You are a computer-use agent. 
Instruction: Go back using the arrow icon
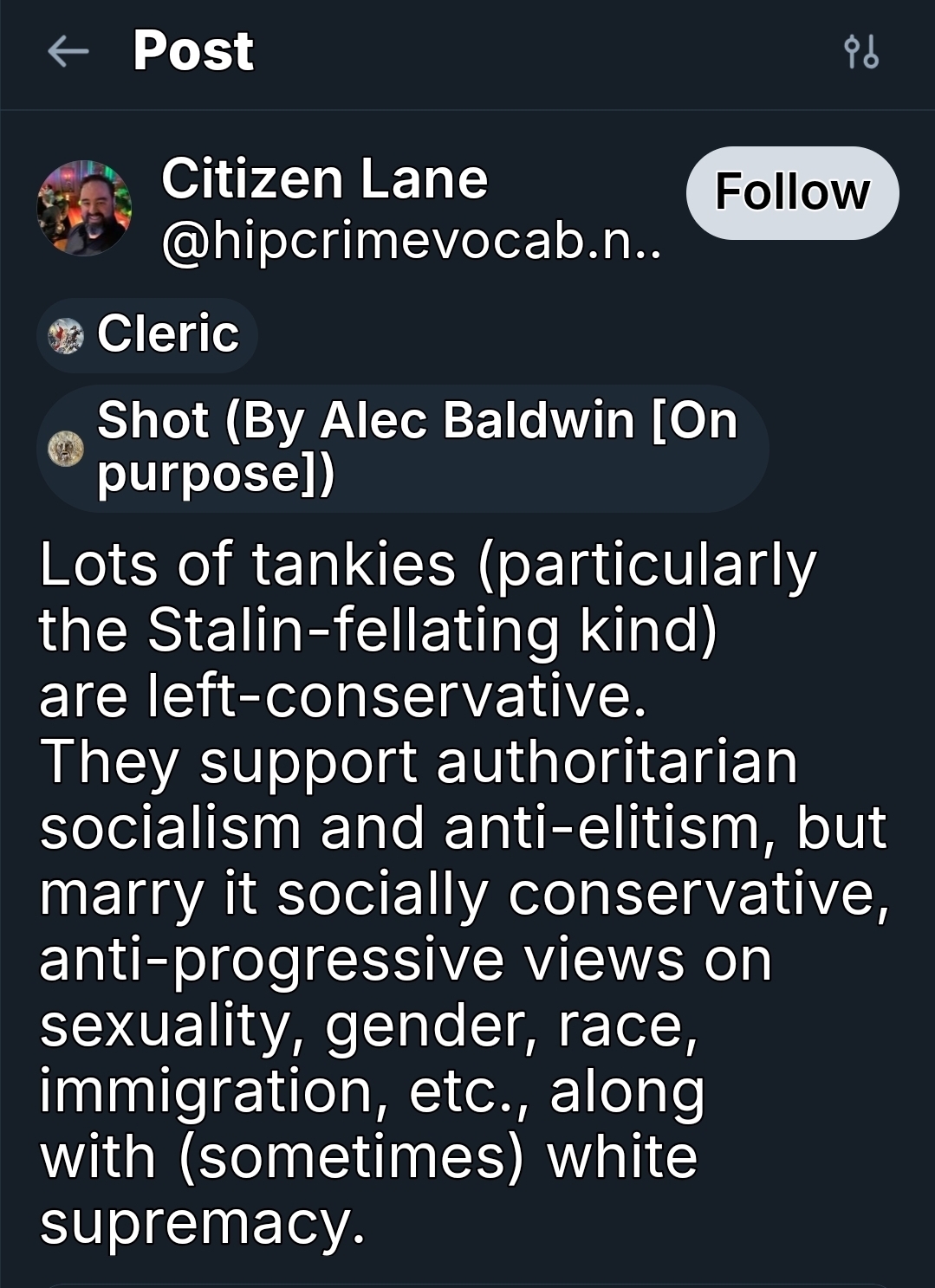[68, 52]
